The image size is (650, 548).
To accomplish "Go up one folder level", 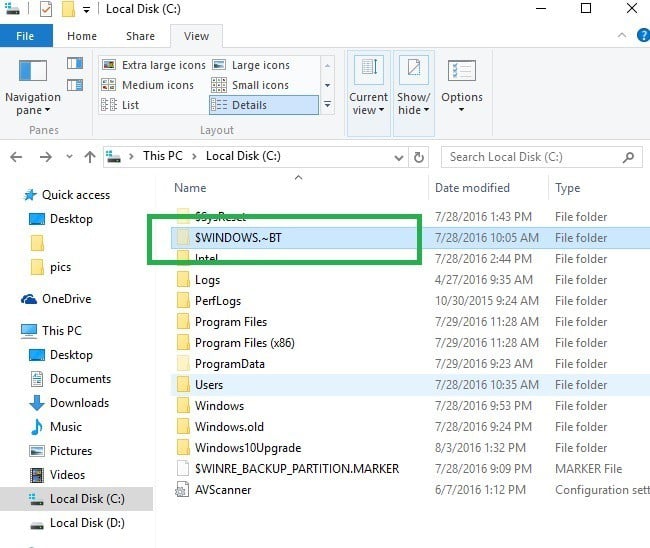I will (90, 157).
